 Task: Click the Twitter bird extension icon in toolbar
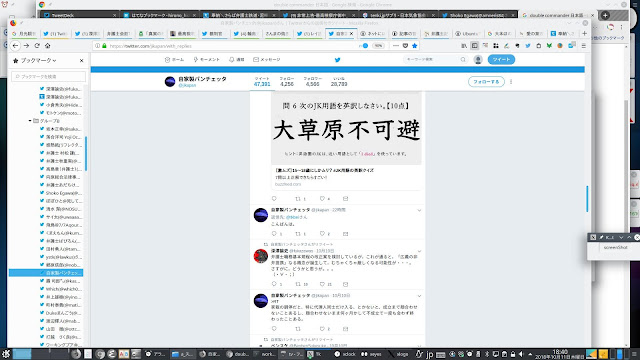coord(528,46)
